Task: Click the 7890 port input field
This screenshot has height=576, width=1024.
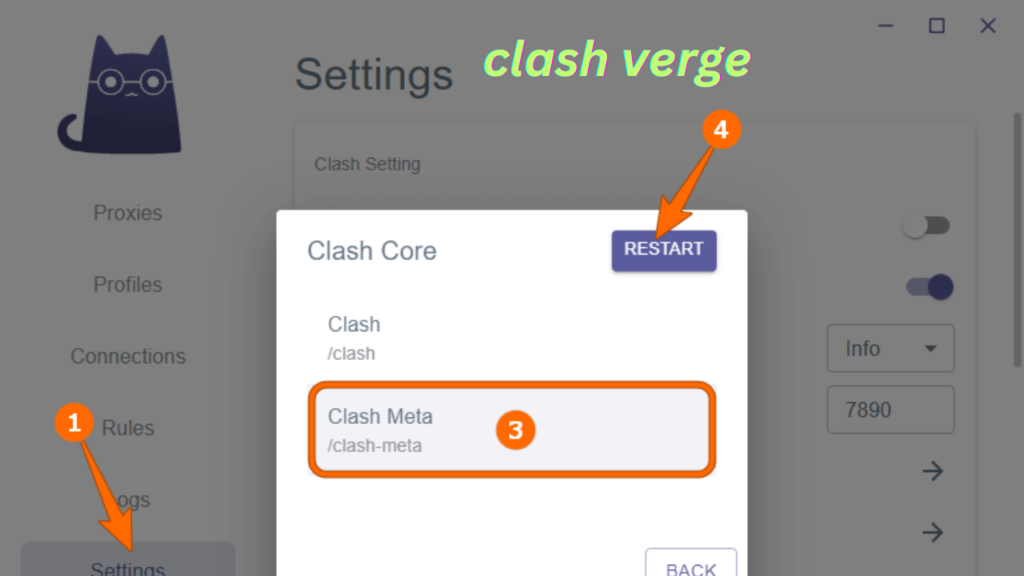Action: pyautogui.click(x=890, y=409)
